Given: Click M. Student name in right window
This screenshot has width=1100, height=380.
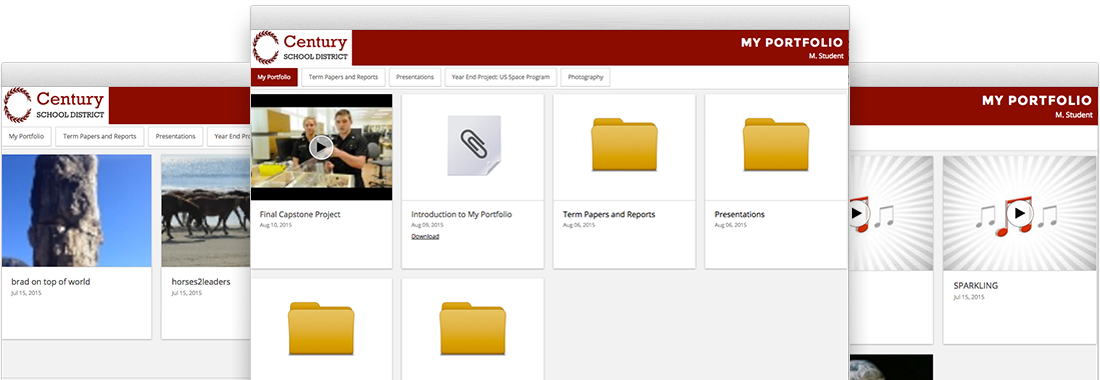Looking at the screenshot, I should click(1073, 115).
